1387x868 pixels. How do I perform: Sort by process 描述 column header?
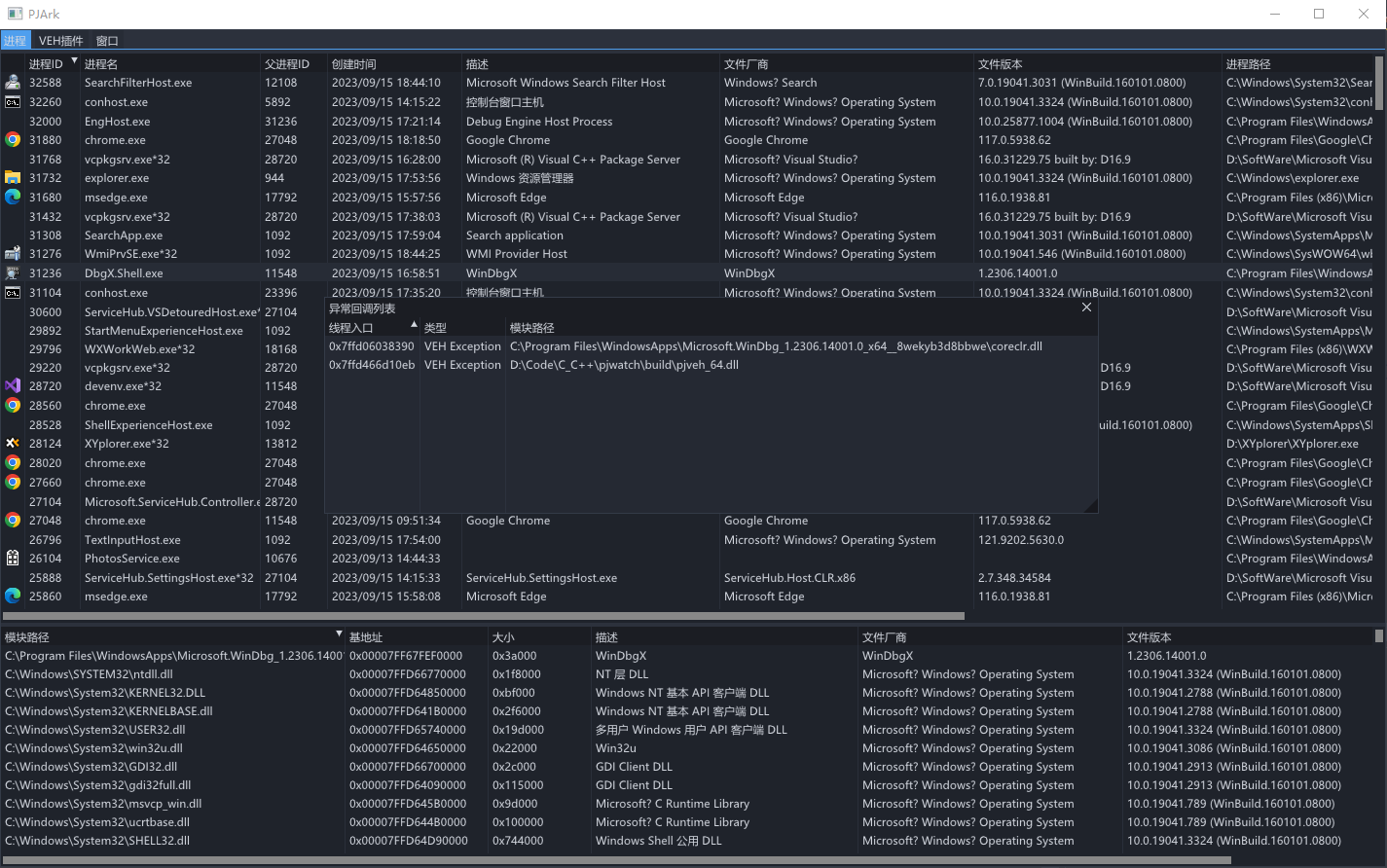(x=591, y=64)
